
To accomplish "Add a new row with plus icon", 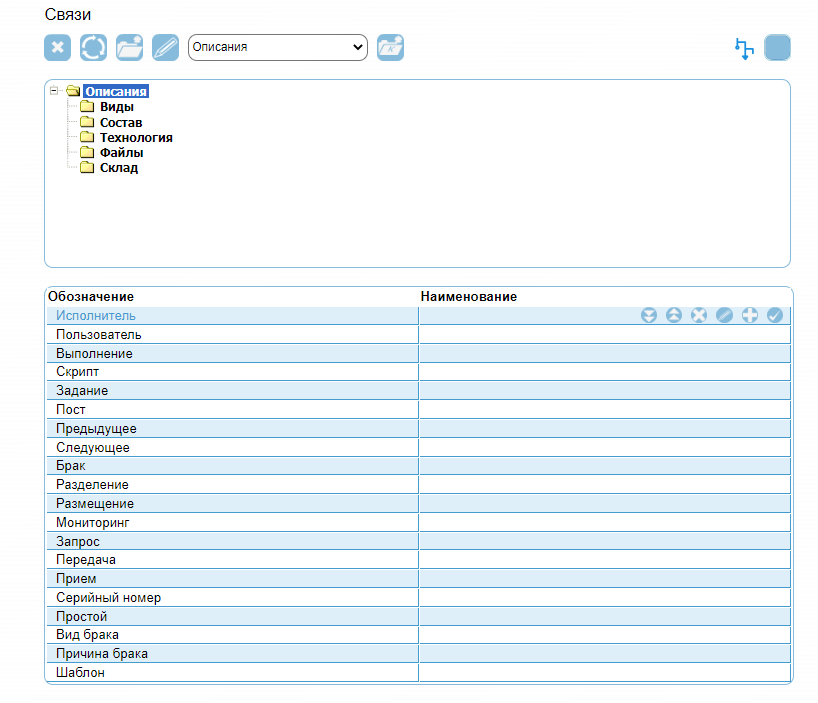I will point(749,316).
